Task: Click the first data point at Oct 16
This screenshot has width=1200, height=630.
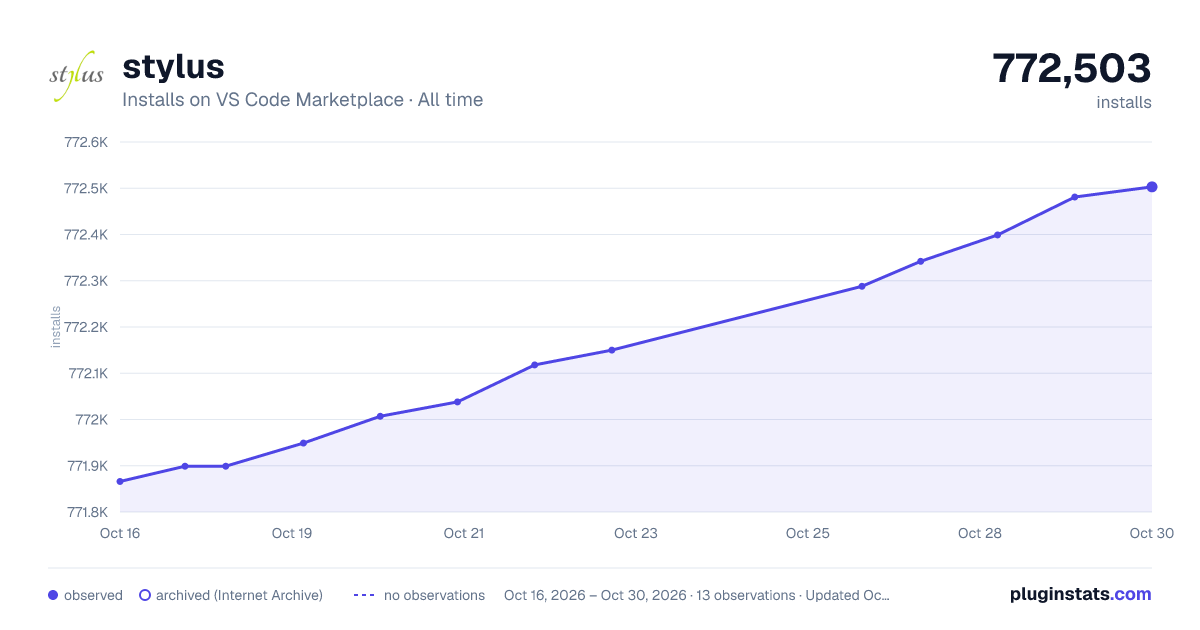Action: (x=120, y=482)
